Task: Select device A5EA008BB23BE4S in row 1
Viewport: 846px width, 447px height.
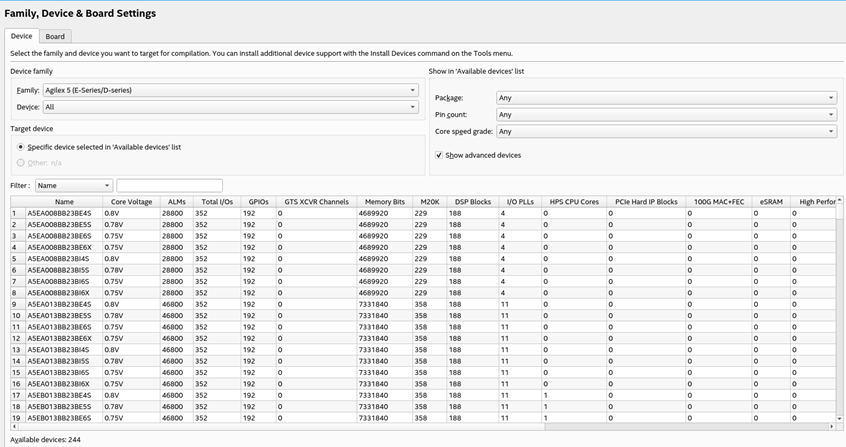Action: coord(59,213)
